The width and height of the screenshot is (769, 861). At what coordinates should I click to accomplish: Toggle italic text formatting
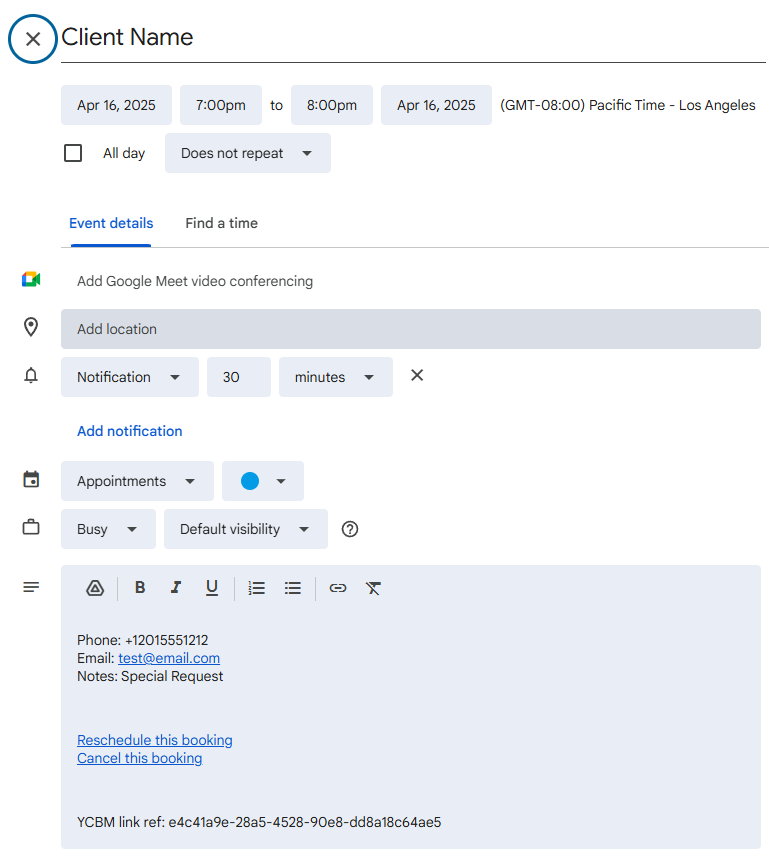tap(176, 588)
